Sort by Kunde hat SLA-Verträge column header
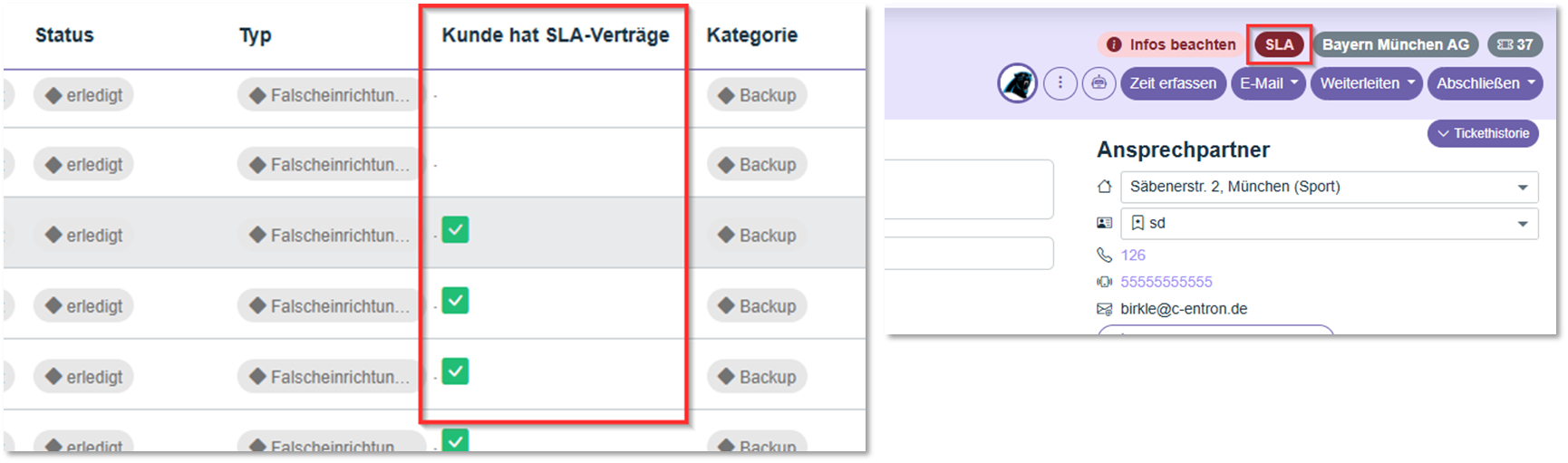Screen dimensions: 1568x463 coord(555,35)
